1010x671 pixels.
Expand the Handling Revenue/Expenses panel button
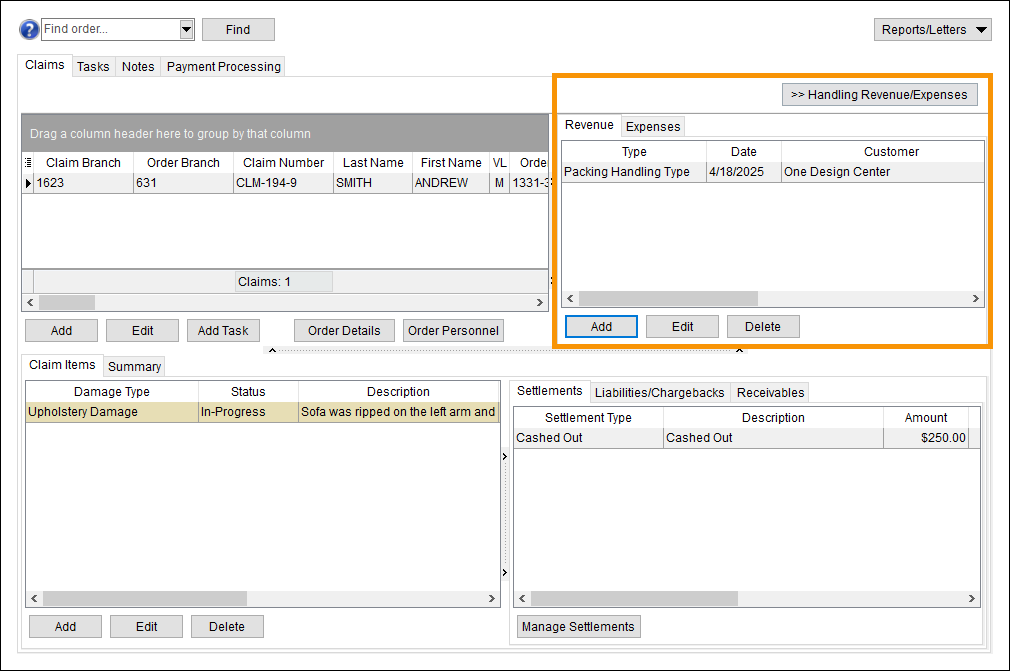point(879,95)
